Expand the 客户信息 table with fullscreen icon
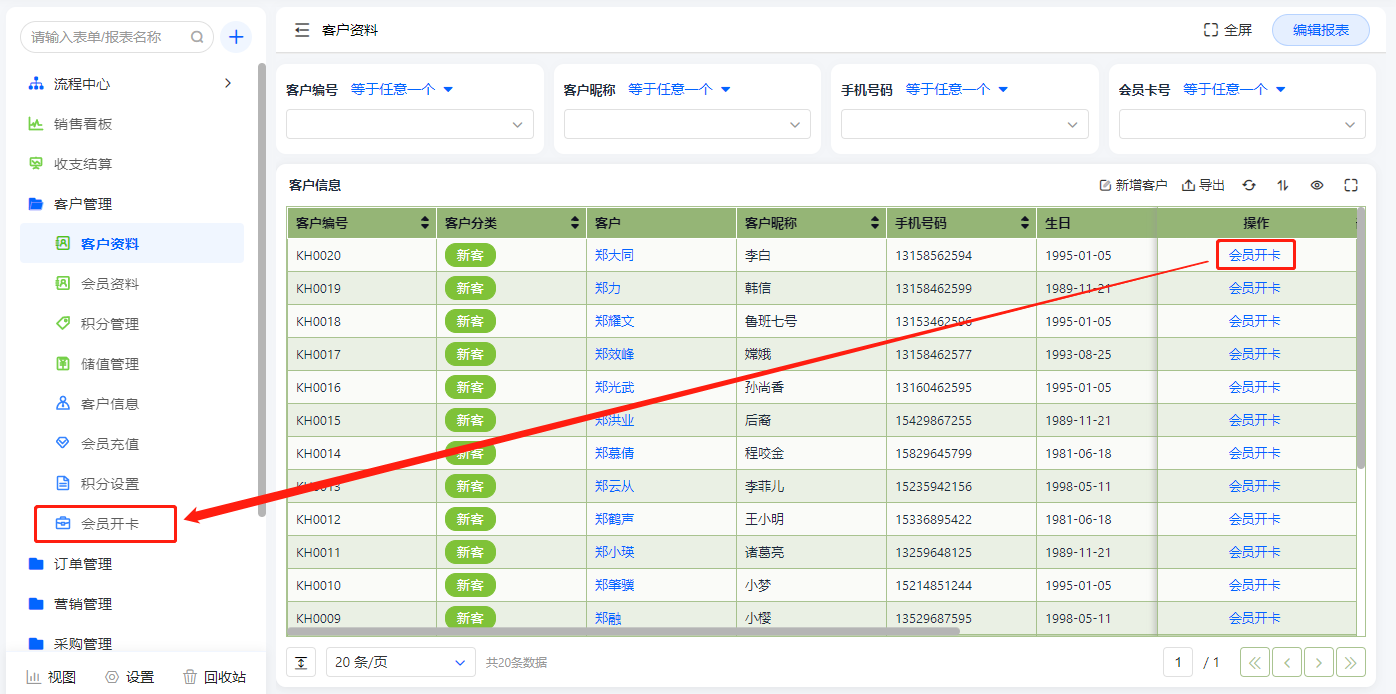 [x=1351, y=185]
